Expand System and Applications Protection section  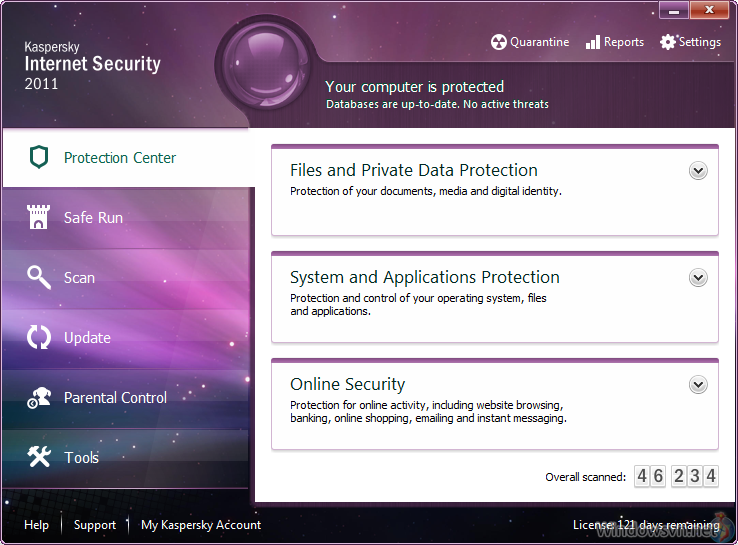point(698,278)
